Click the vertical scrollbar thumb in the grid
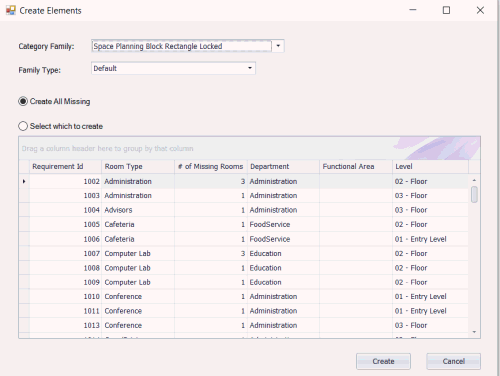This screenshot has height=376, width=500. (474, 194)
